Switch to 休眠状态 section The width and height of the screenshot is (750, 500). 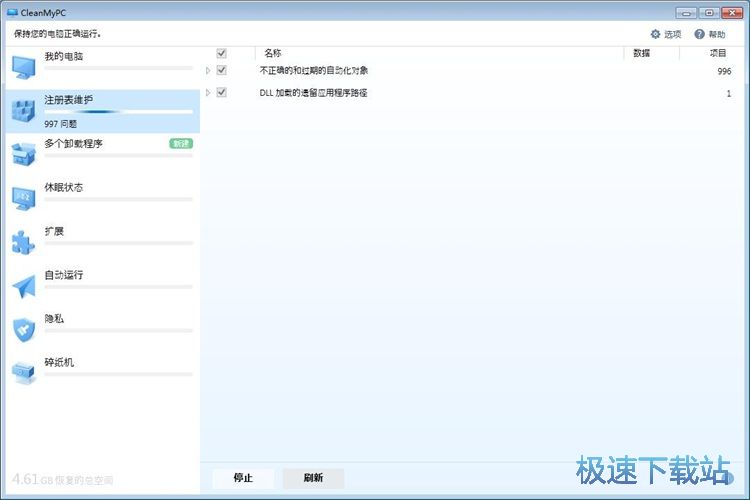click(103, 199)
